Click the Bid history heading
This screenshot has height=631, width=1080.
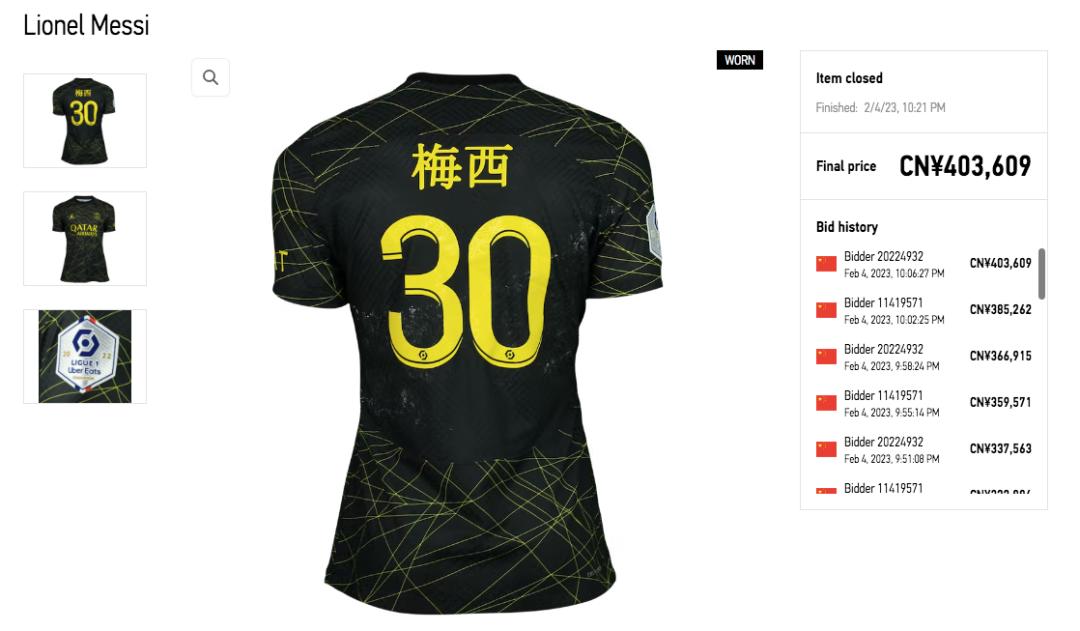click(x=847, y=227)
